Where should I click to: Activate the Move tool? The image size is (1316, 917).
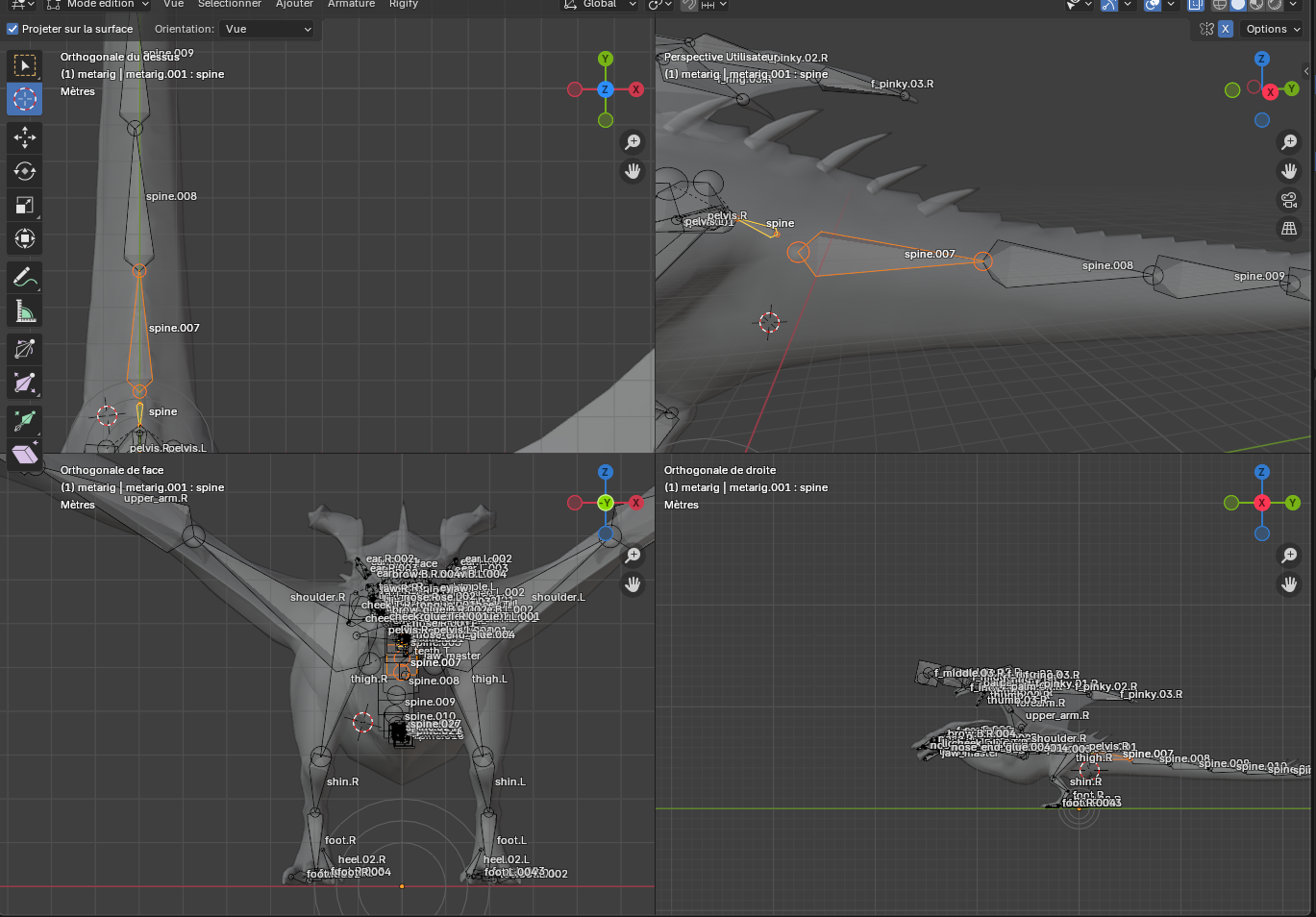[25, 137]
